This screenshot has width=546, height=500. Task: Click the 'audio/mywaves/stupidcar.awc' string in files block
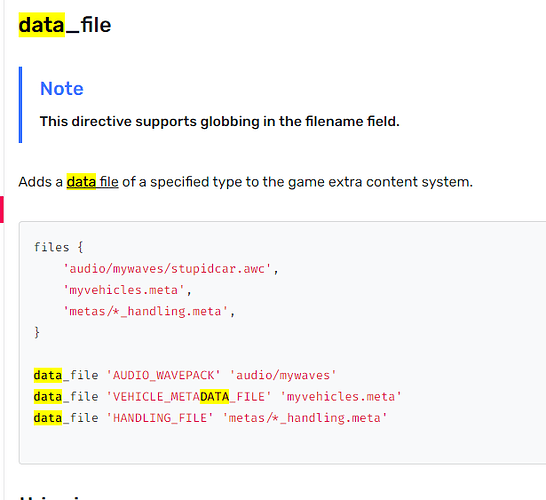[x=167, y=269]
